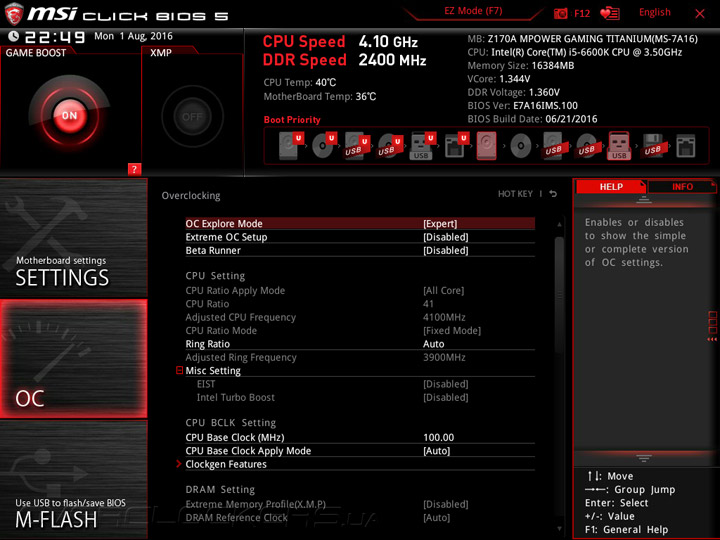720x540 pixels.
Task: Click the settings list scrollbar up arrow
Action: pos(559,225)
